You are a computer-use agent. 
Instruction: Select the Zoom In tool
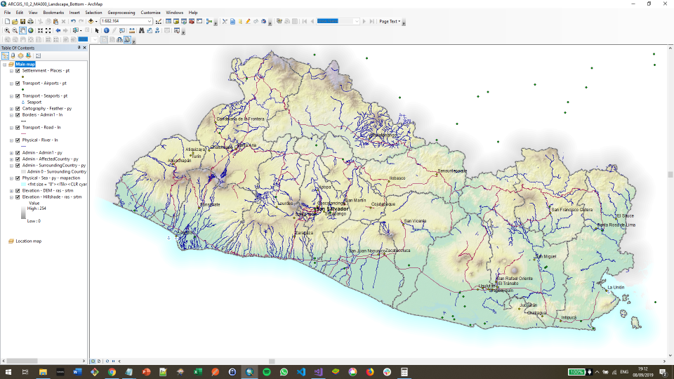point(7,31)
